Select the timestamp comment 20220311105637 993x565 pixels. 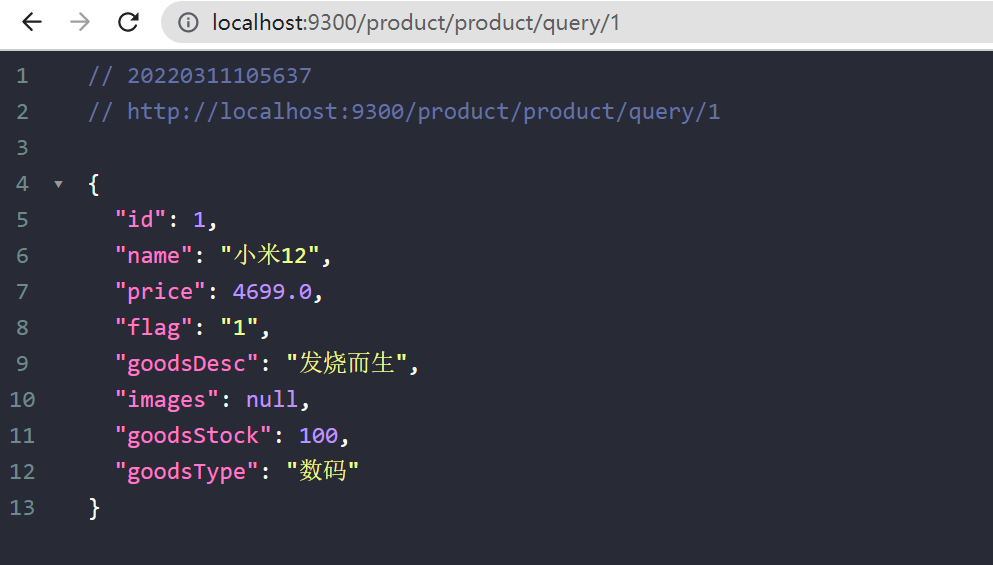[219, 76]
